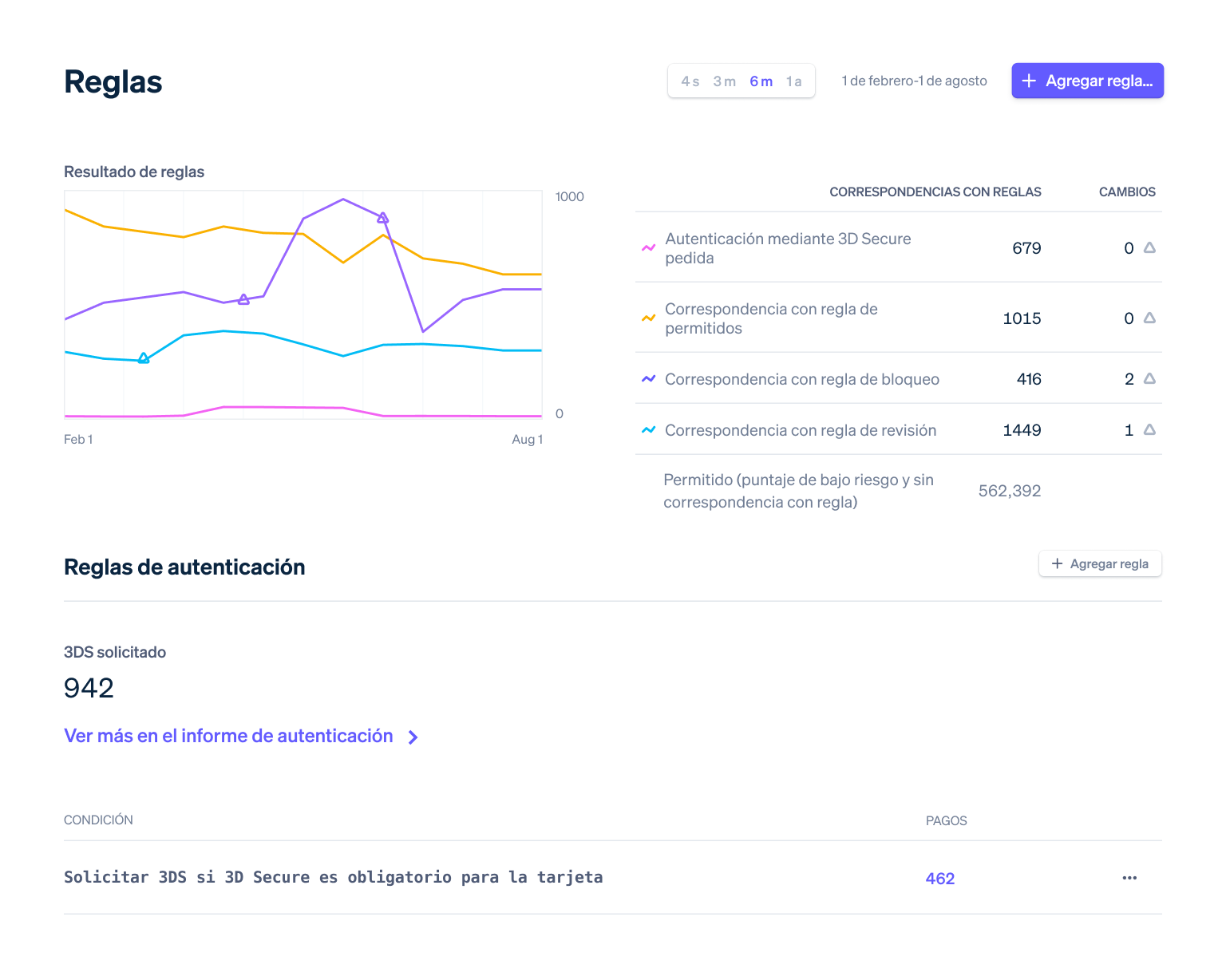Click the 3DS solicitado count 942
Viewport: 1226px width, 980px height.
[x=89, y=688]
